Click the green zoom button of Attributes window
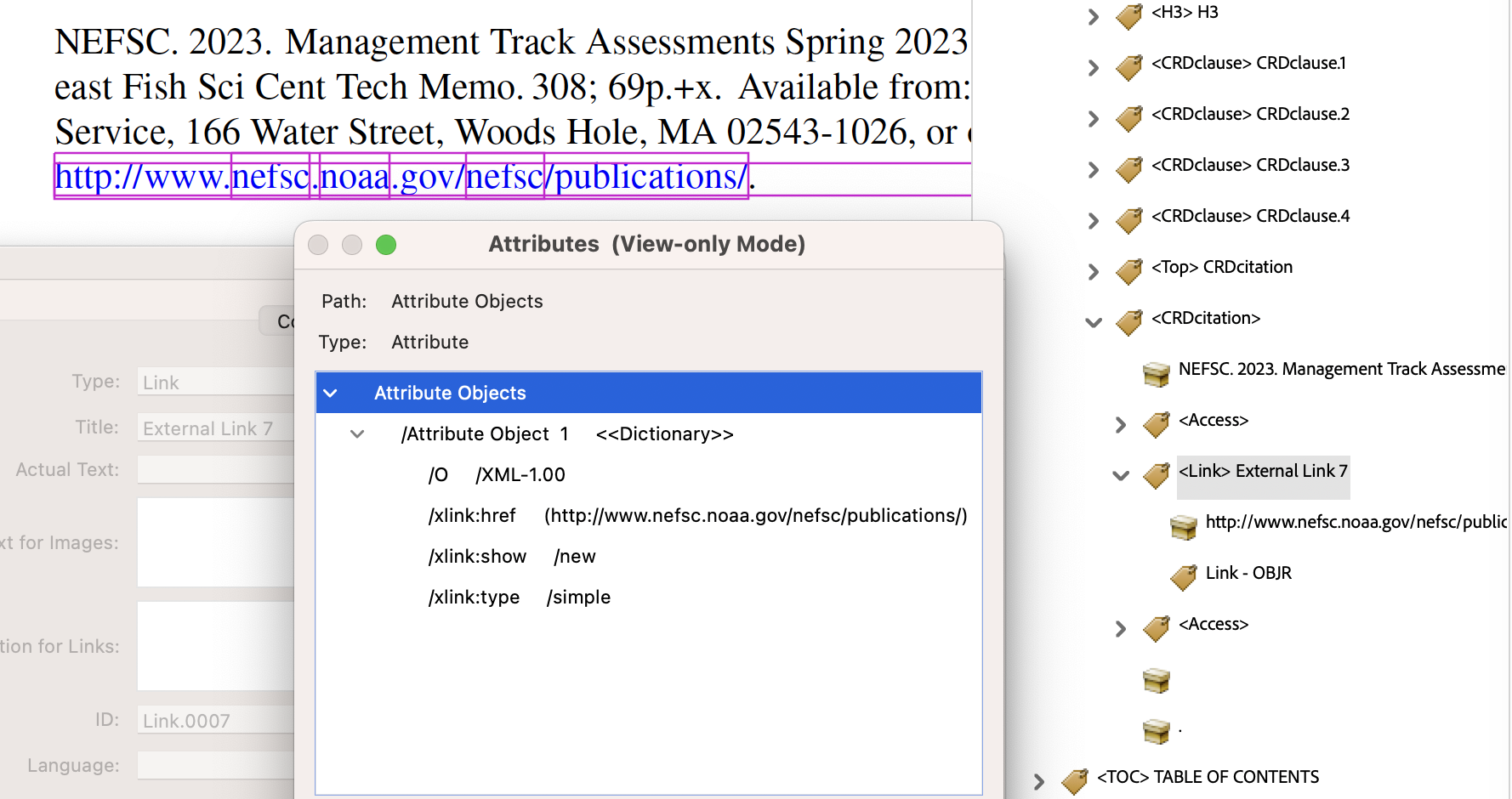Screen dimensions: 1512x799 [386, 245]
